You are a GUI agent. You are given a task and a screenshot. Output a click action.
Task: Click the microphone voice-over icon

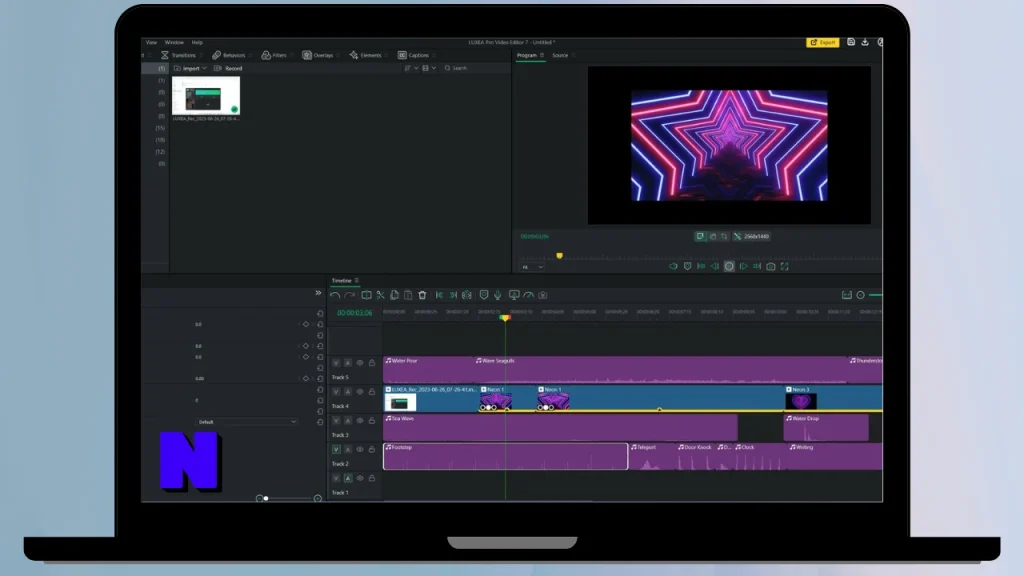pyautogui.click(x=498, y=295)
